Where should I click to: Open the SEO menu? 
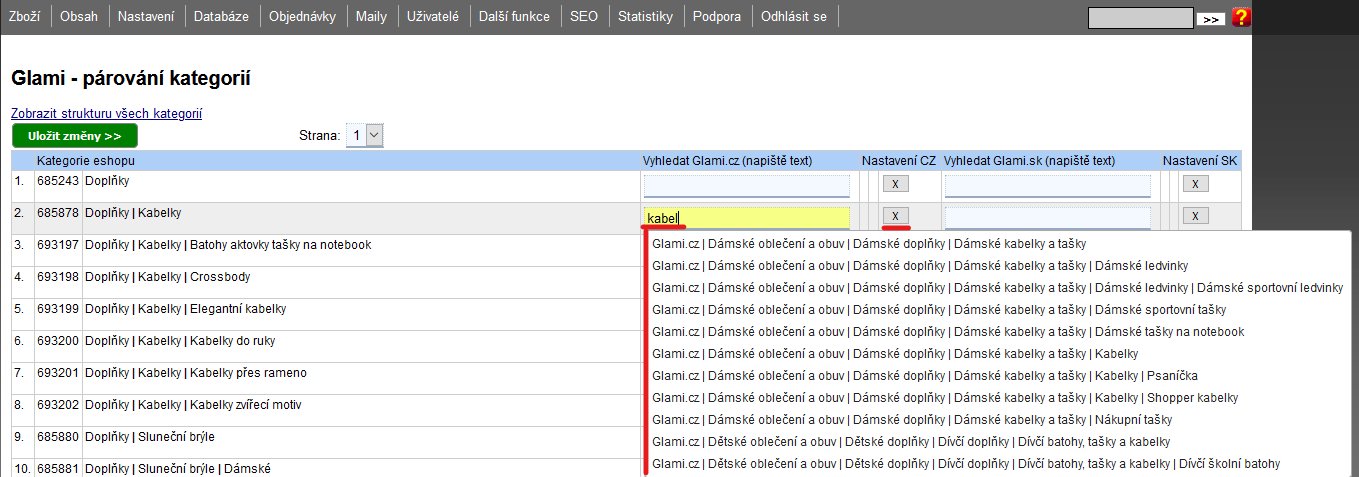(x=584, y=17)
